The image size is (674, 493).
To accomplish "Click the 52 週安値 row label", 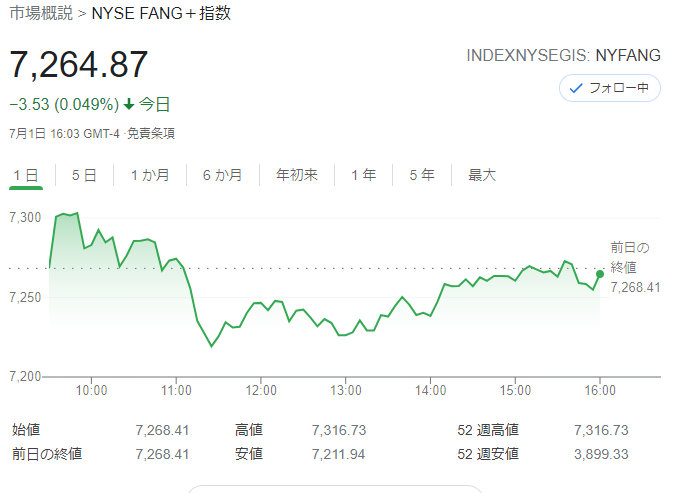I will point(488,454).
